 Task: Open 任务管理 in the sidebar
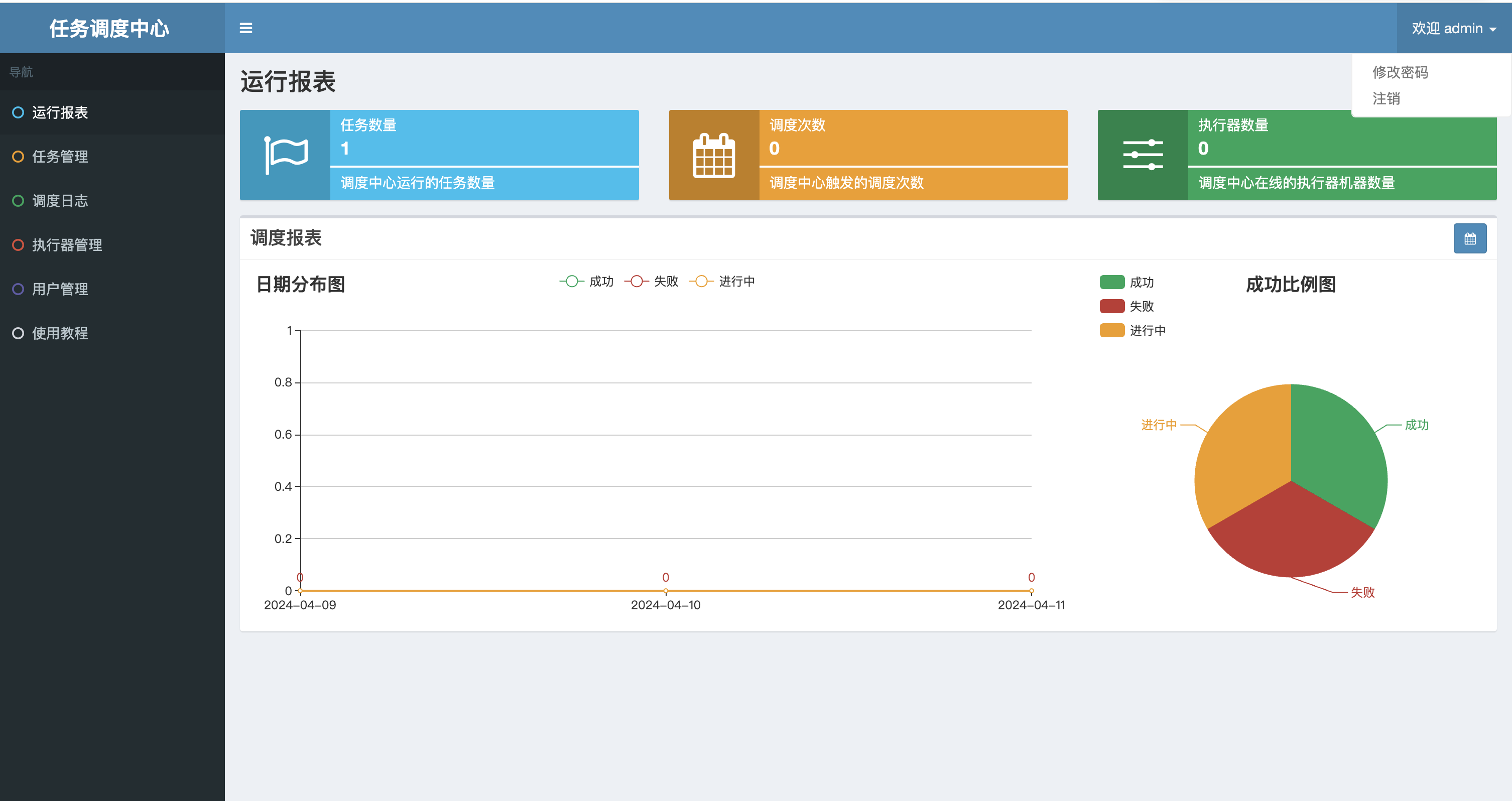click(112, 156)
